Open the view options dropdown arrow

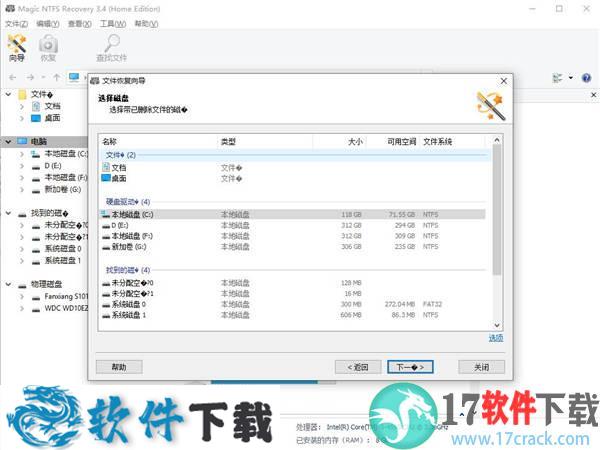[x=571, y=77]
